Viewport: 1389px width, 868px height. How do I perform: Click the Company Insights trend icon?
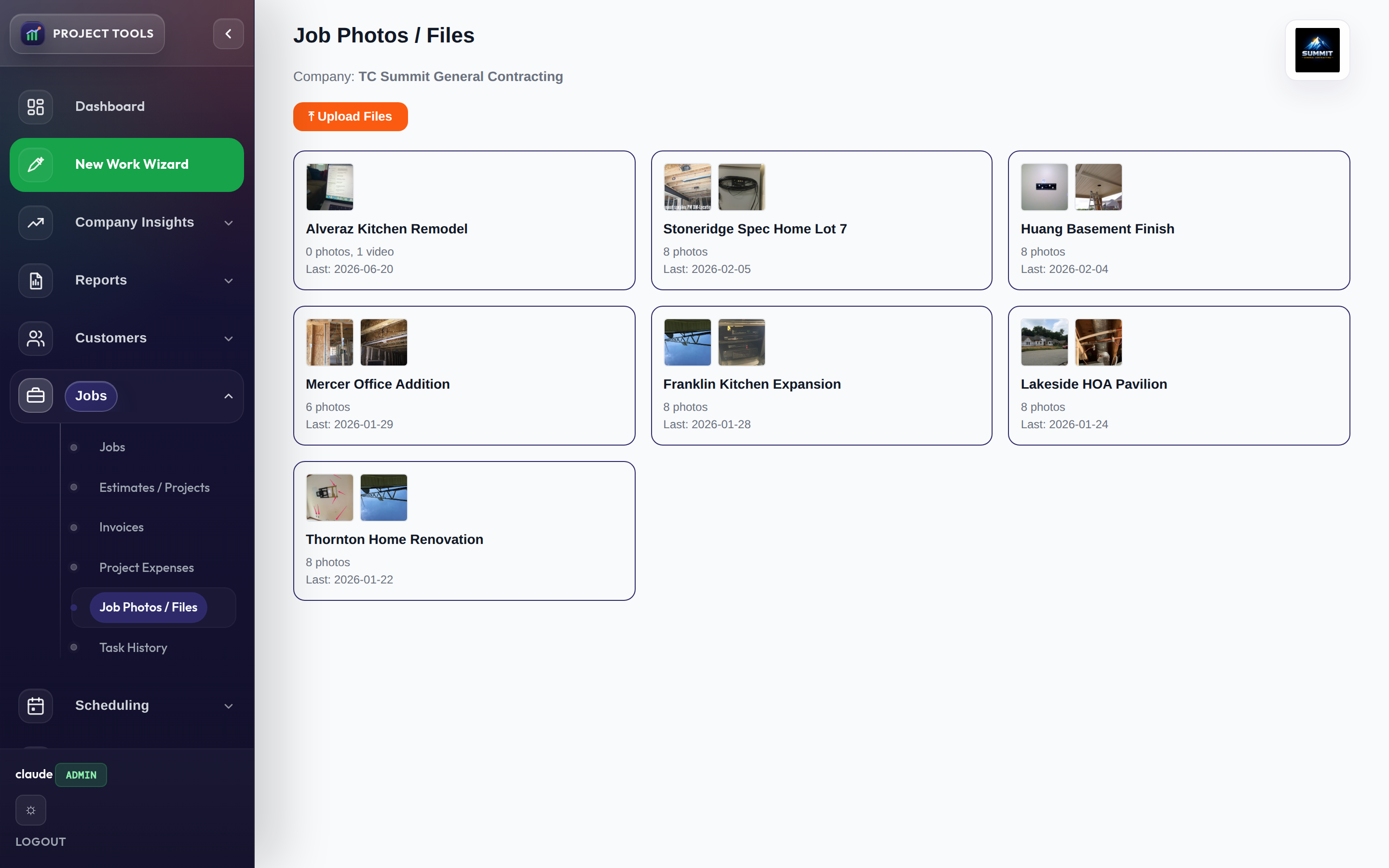(36, 223)
